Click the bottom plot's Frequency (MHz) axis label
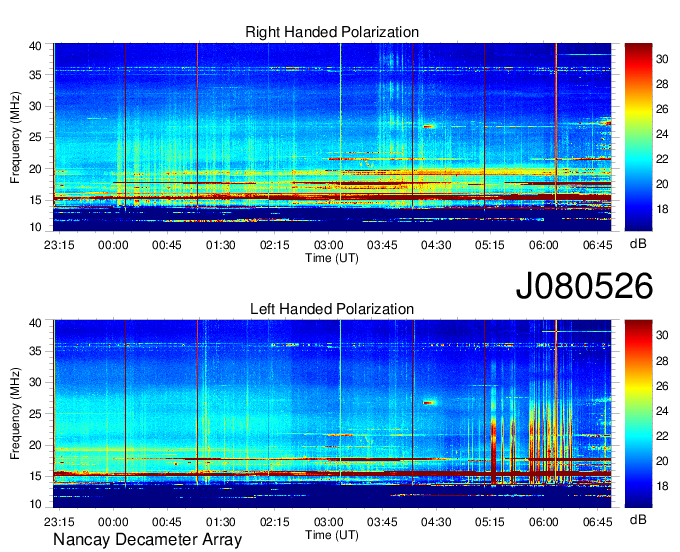Screen dimensions: 680x552 15,414
